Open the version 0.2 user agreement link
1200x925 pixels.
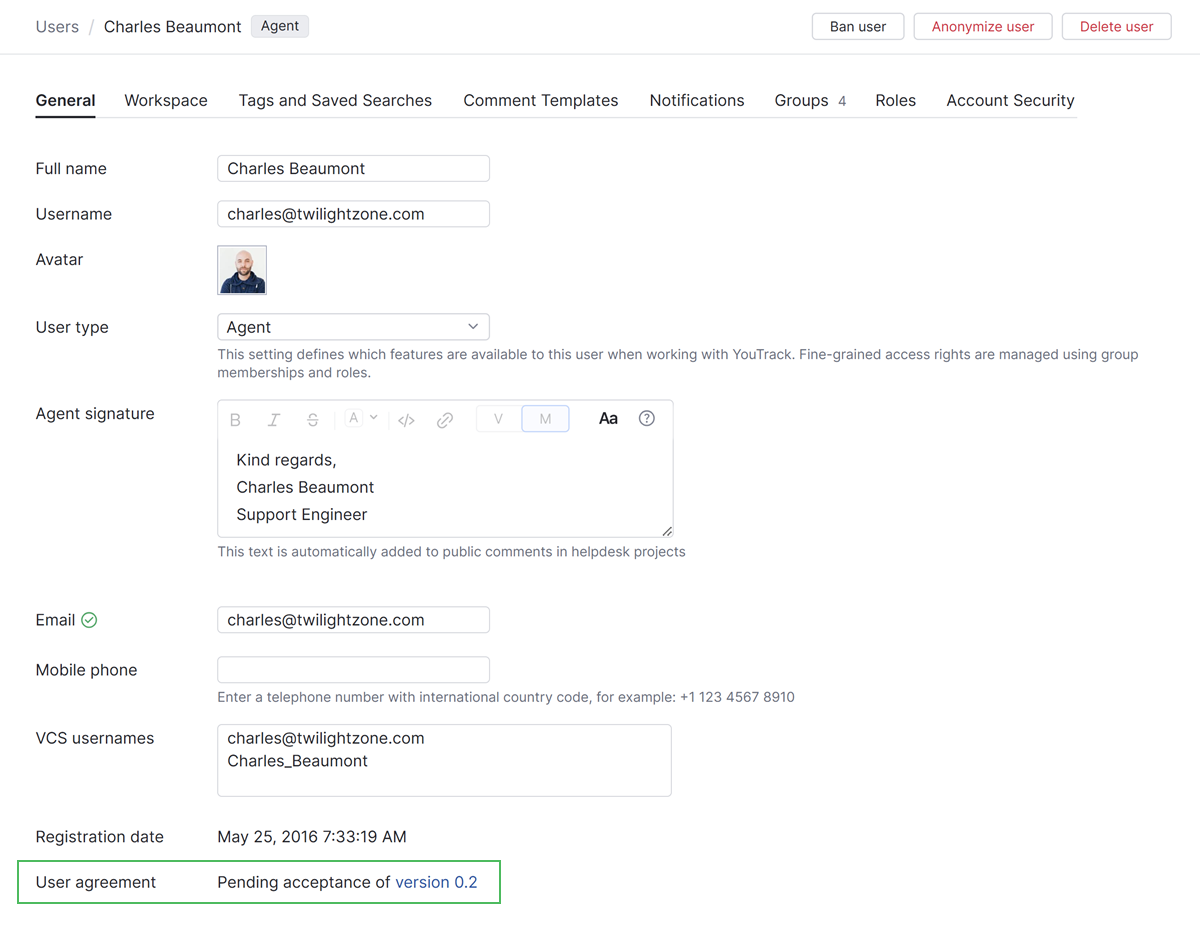437,882
